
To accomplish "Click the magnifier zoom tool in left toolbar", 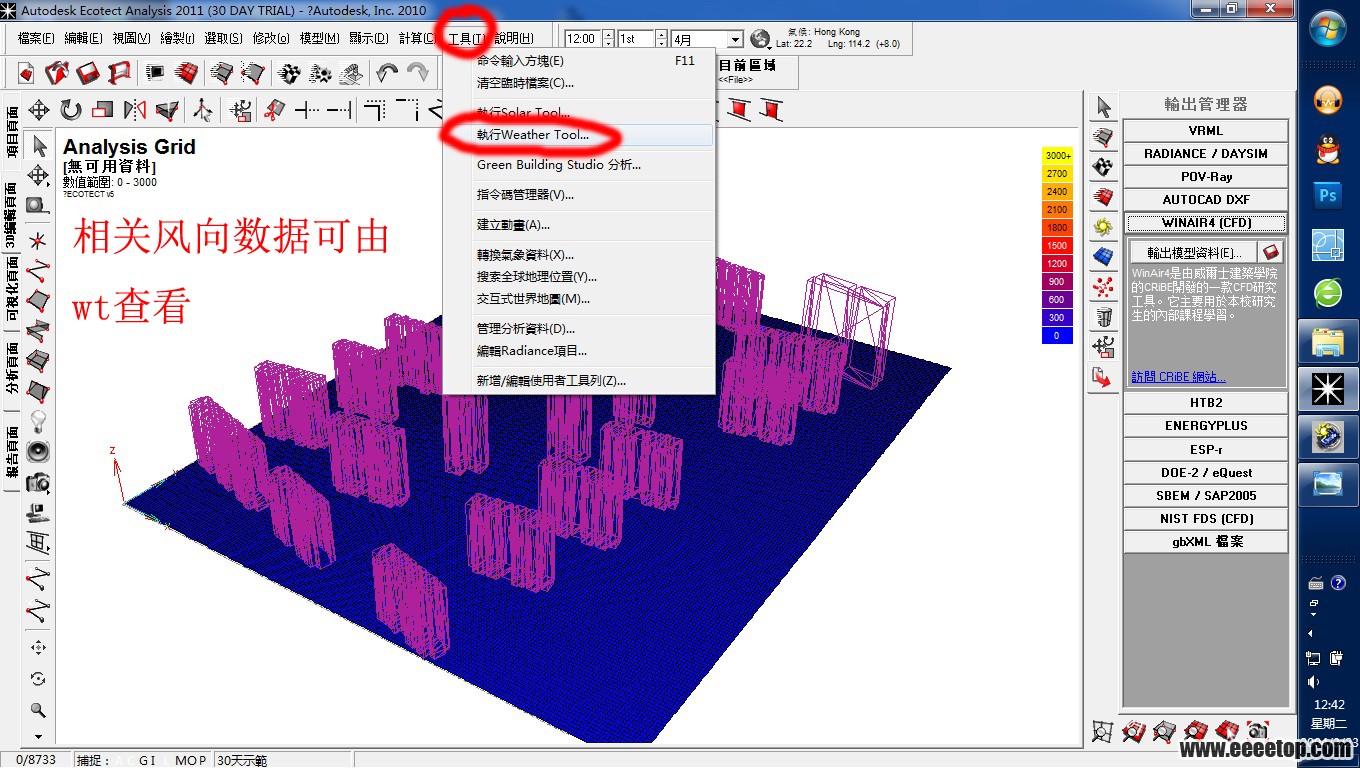I will [39, 710].
